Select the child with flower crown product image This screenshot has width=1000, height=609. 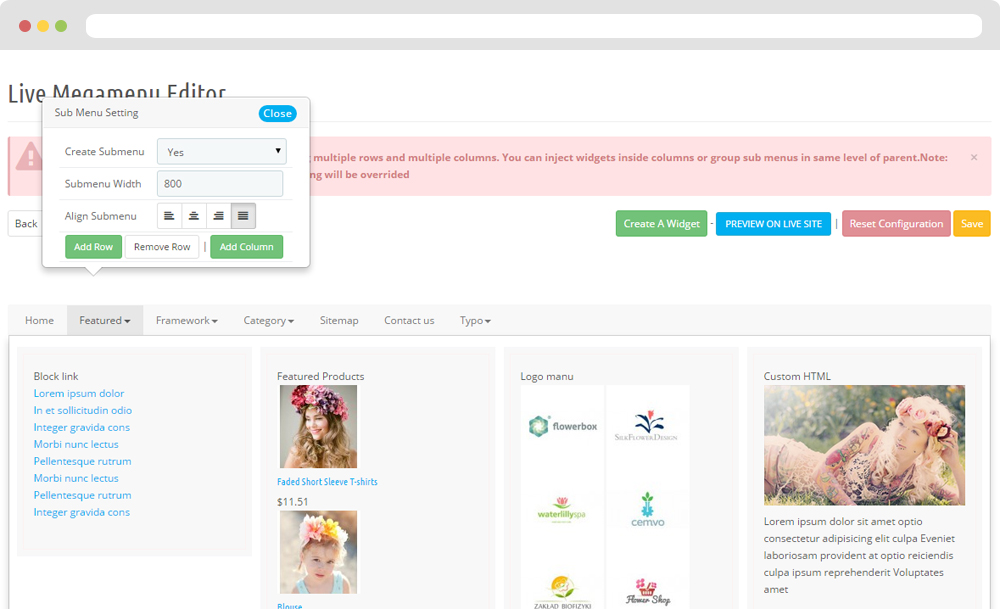318,552
